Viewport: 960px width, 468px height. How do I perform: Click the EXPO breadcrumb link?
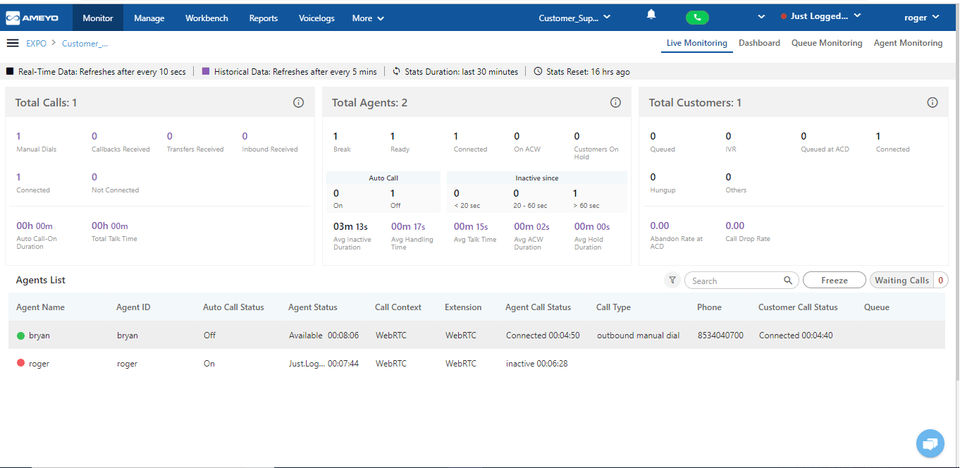36,44
